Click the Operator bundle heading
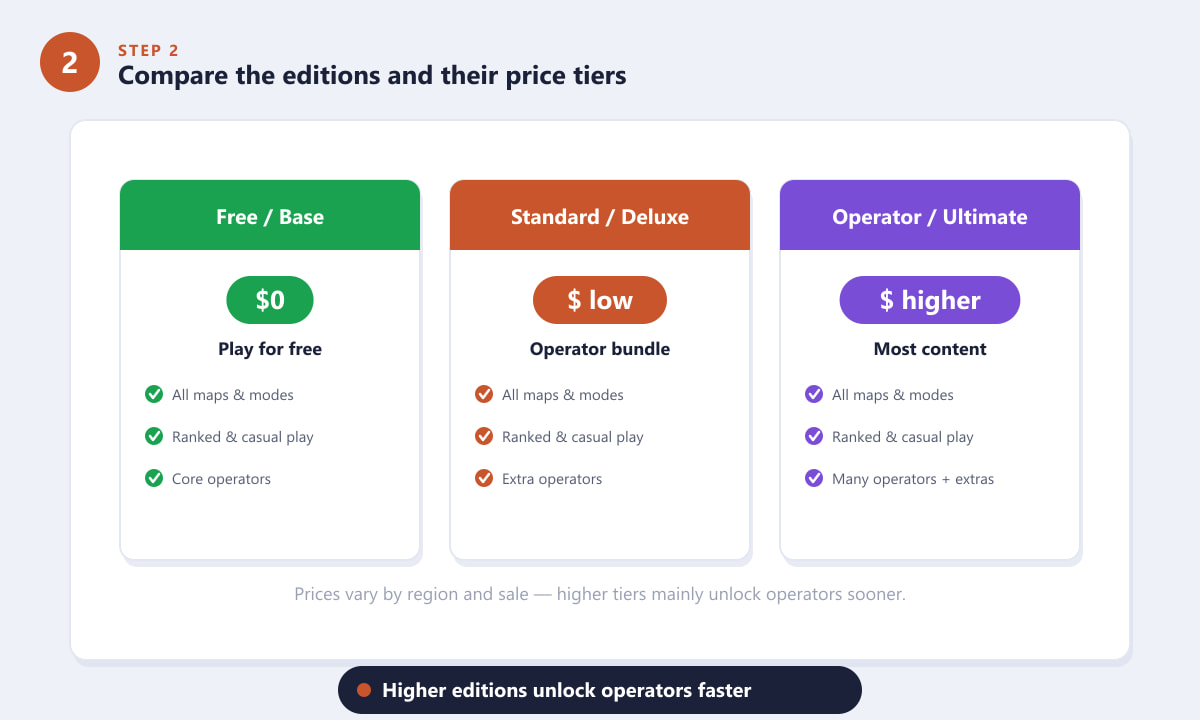Screen dimensions: 1200x720 tap(600, 349)
